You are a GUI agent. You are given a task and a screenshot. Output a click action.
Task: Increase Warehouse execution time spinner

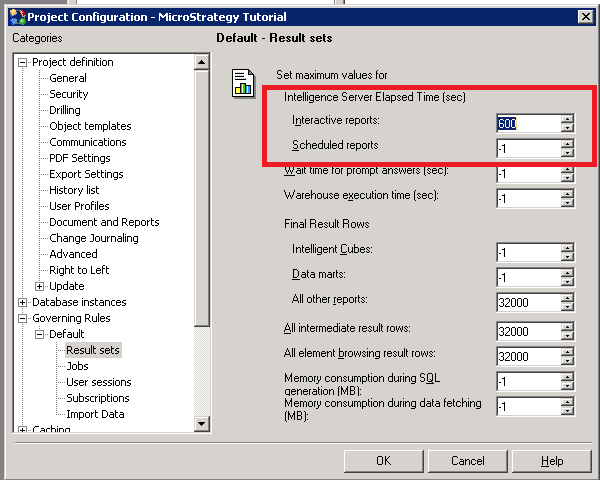pos(567,194)
